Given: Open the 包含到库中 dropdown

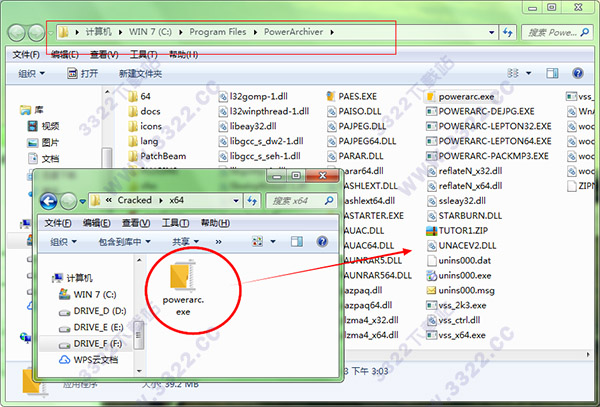Looking at the screenshot, I should point(124,242).
